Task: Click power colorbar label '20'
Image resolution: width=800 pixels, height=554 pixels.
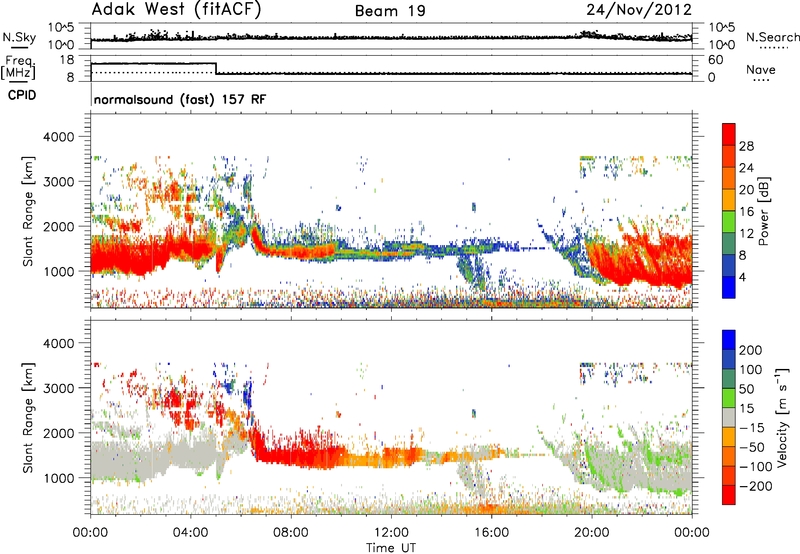Action: [x=746, y=190]
